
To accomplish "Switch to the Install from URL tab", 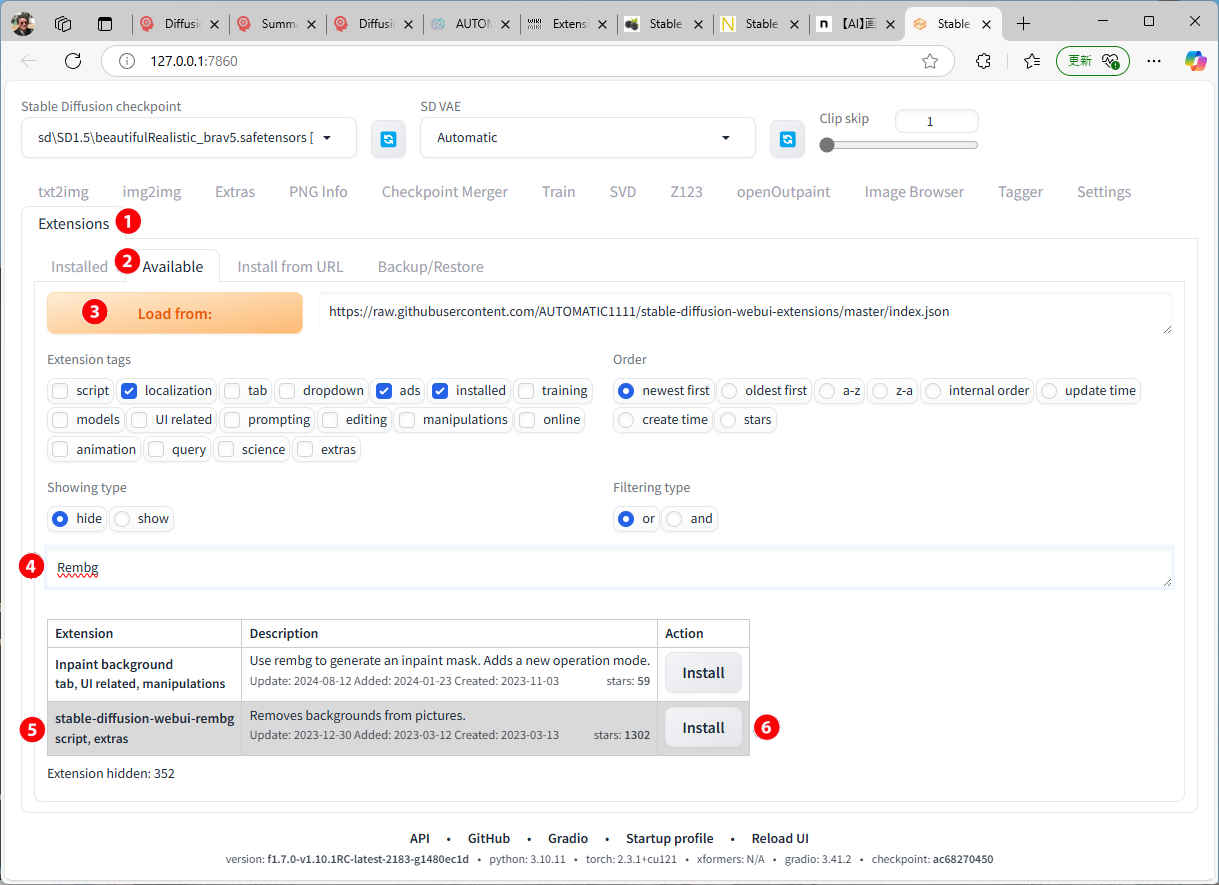I will 290,266.
